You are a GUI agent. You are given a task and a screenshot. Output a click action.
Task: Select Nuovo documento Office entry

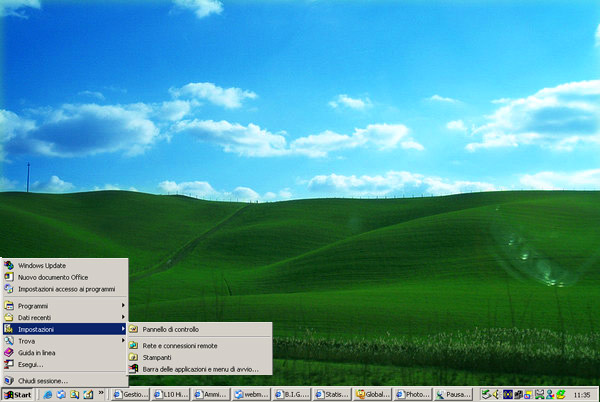coord(65,277)
